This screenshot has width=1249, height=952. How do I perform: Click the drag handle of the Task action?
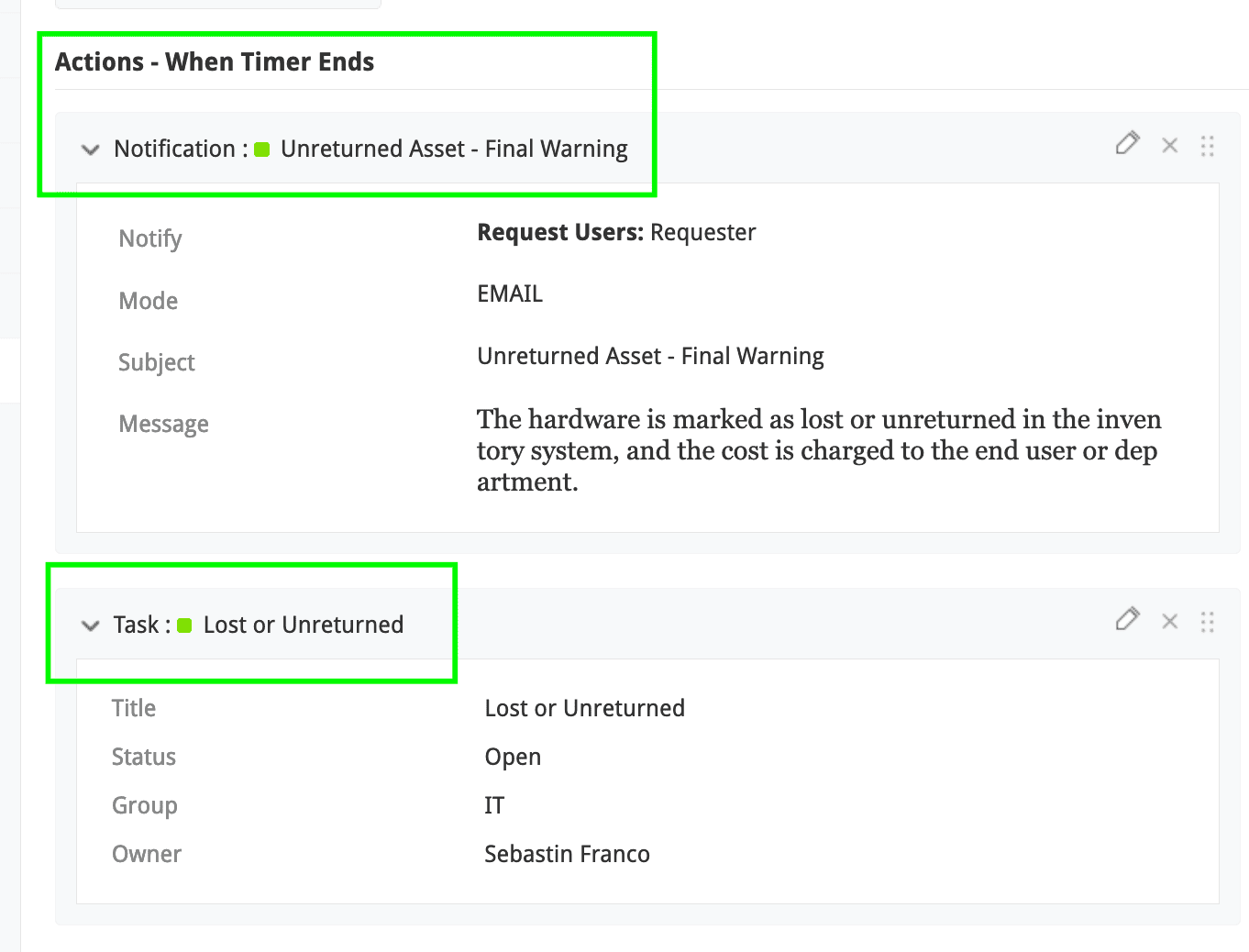[x=1207, y=623]
